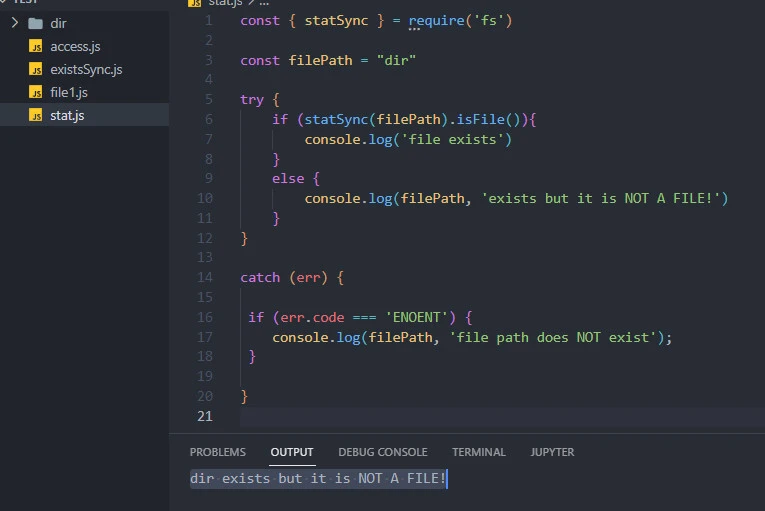Open existsSync.js from the file list

tap(86, 69)
